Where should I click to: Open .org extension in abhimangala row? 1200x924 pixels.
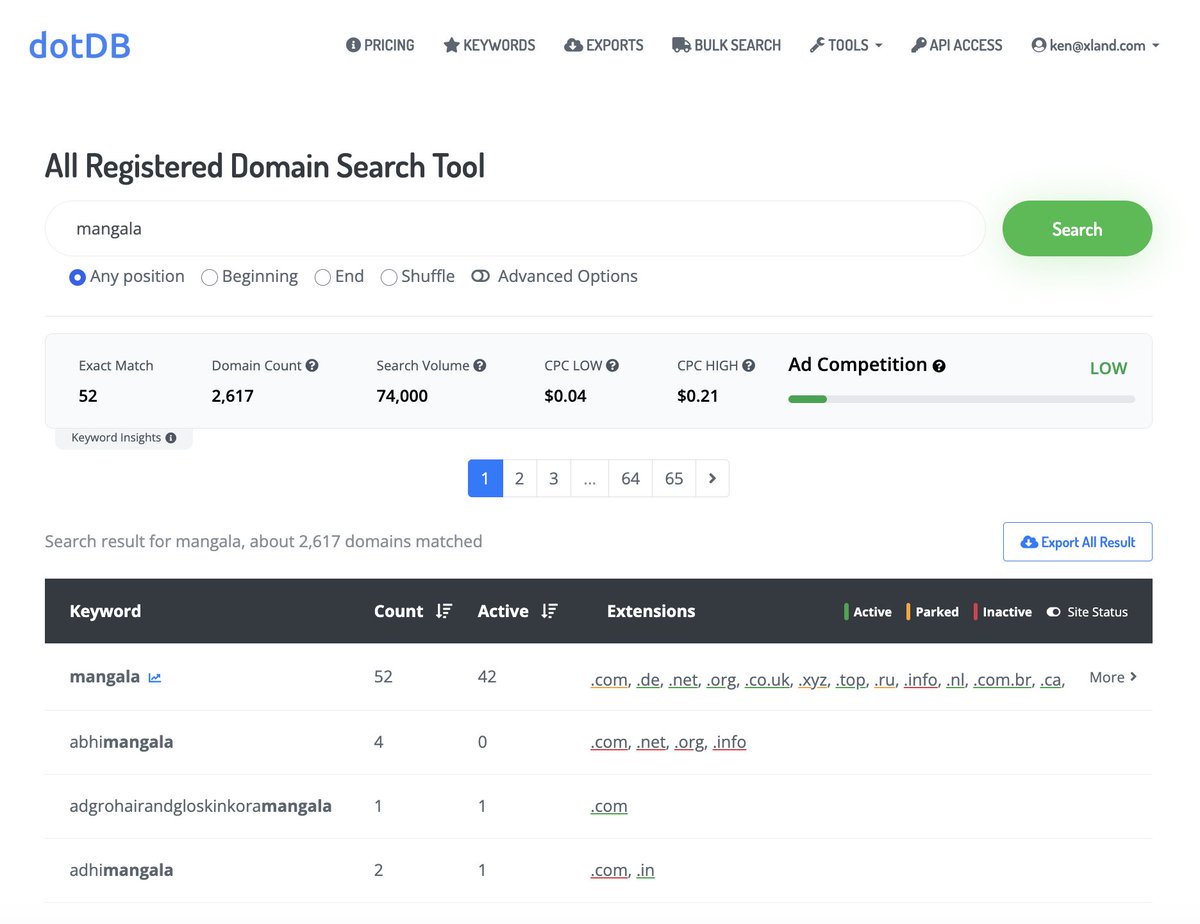click(x=690, y=742)
